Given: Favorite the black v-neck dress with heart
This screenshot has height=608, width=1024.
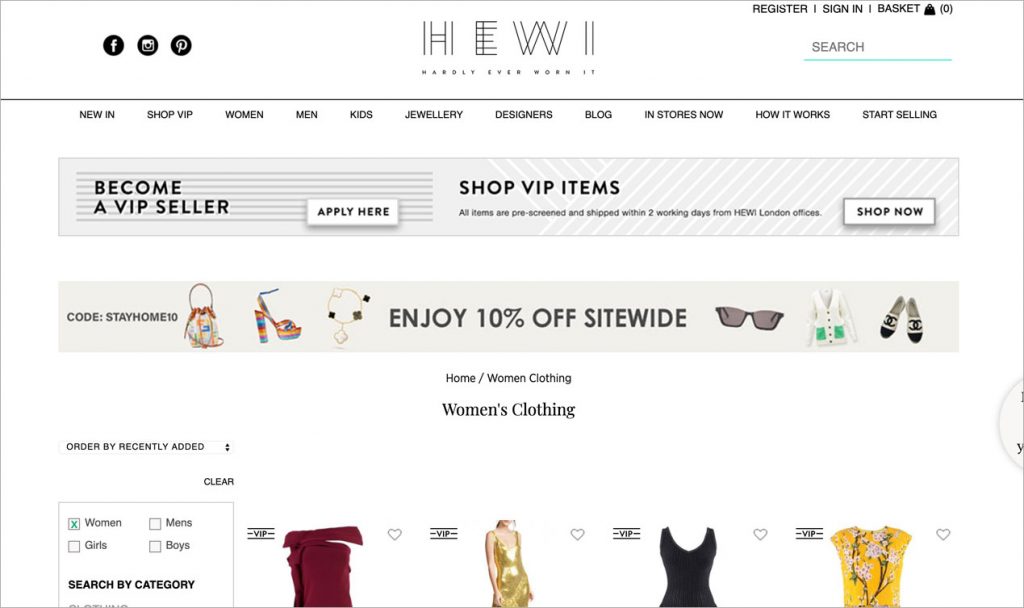Looking at the screenshot, I should [x=760, y=534].
